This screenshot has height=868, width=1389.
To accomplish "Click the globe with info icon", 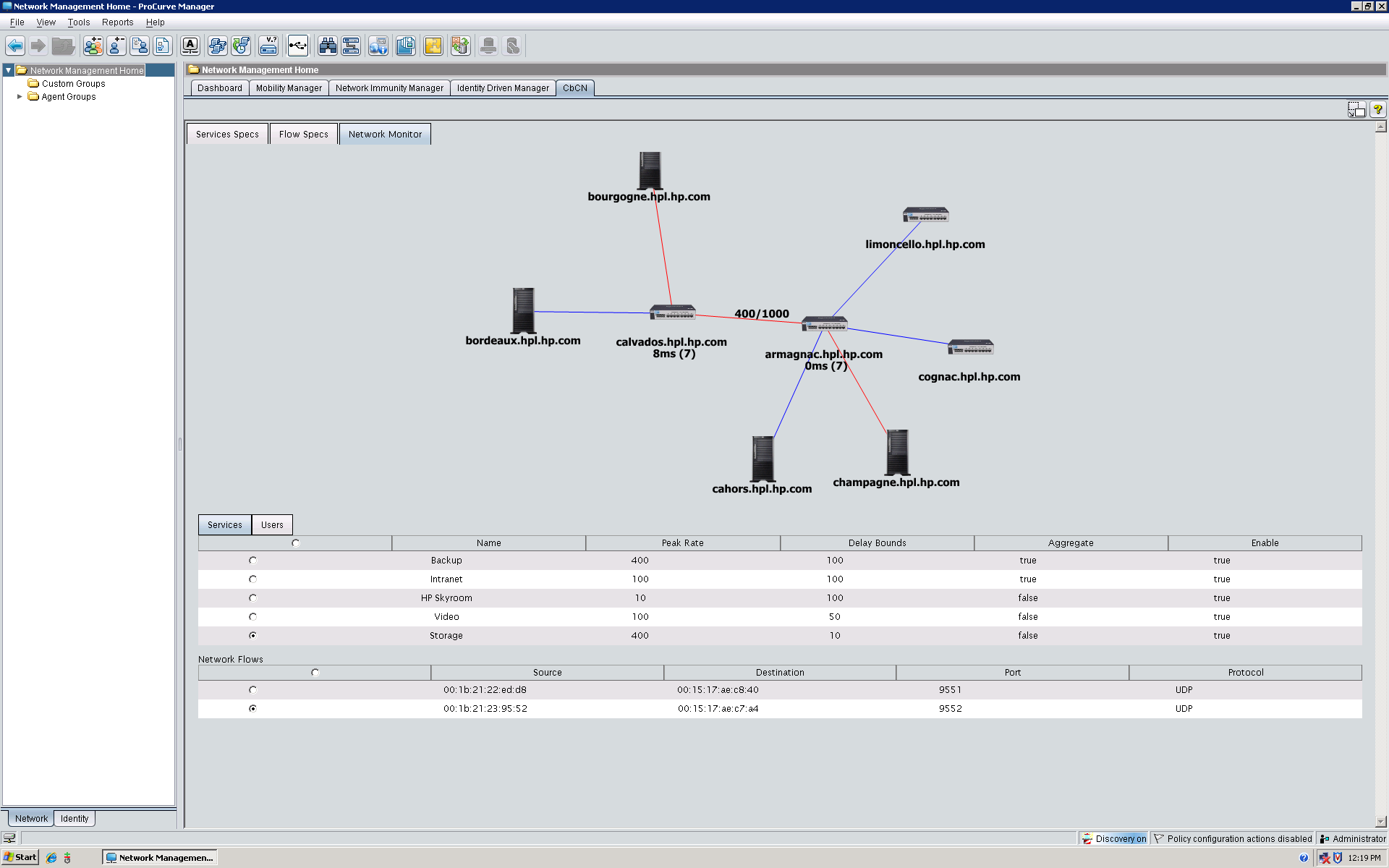I will (x=378, y=46).
